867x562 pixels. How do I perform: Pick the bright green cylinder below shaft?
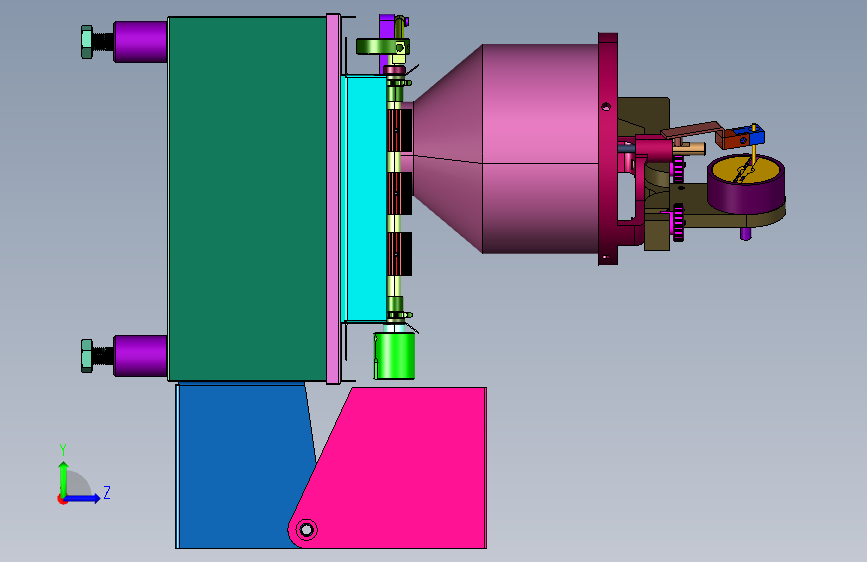[x=394, y=356]
